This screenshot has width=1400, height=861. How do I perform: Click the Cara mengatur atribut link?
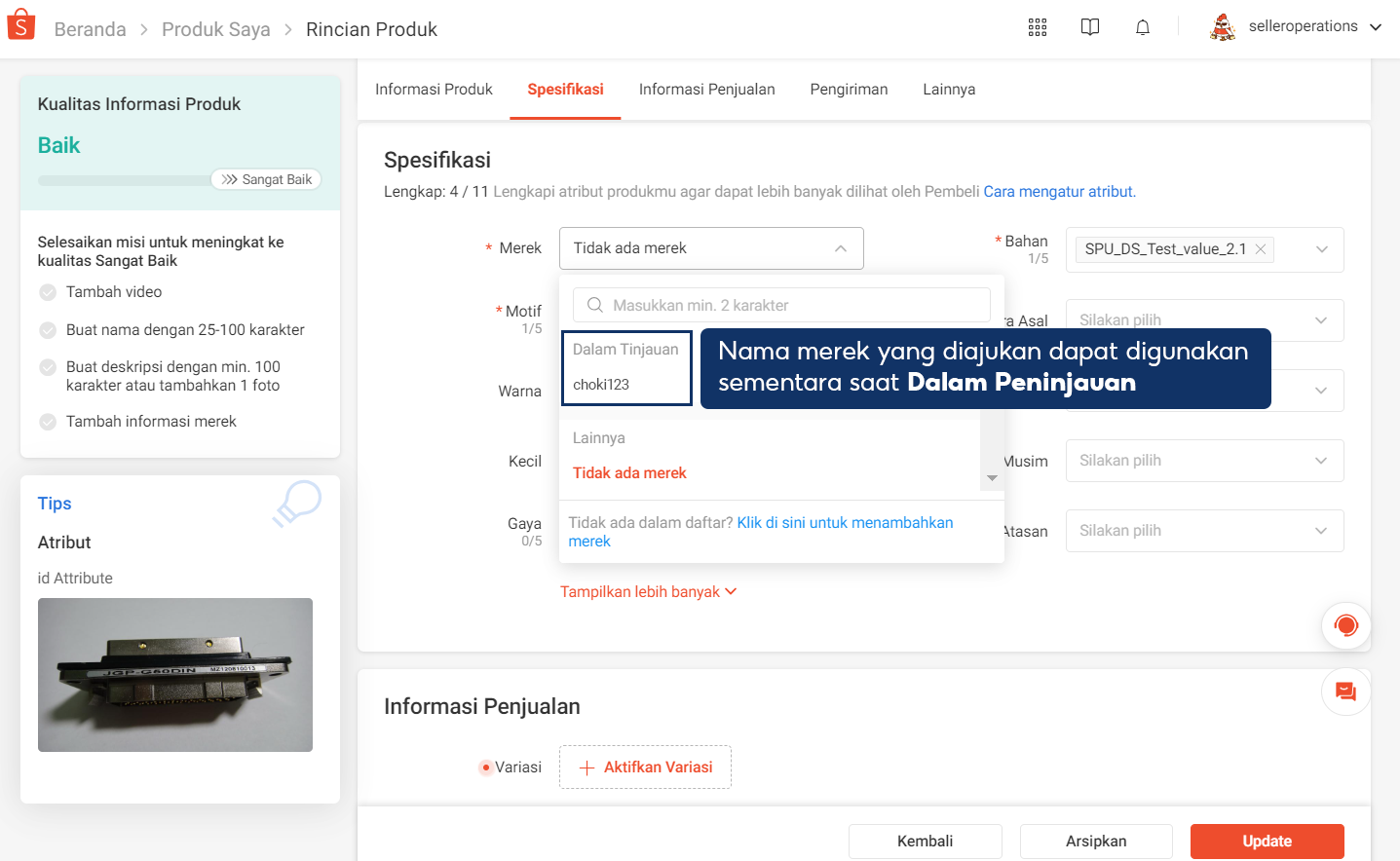[1058, 192]
